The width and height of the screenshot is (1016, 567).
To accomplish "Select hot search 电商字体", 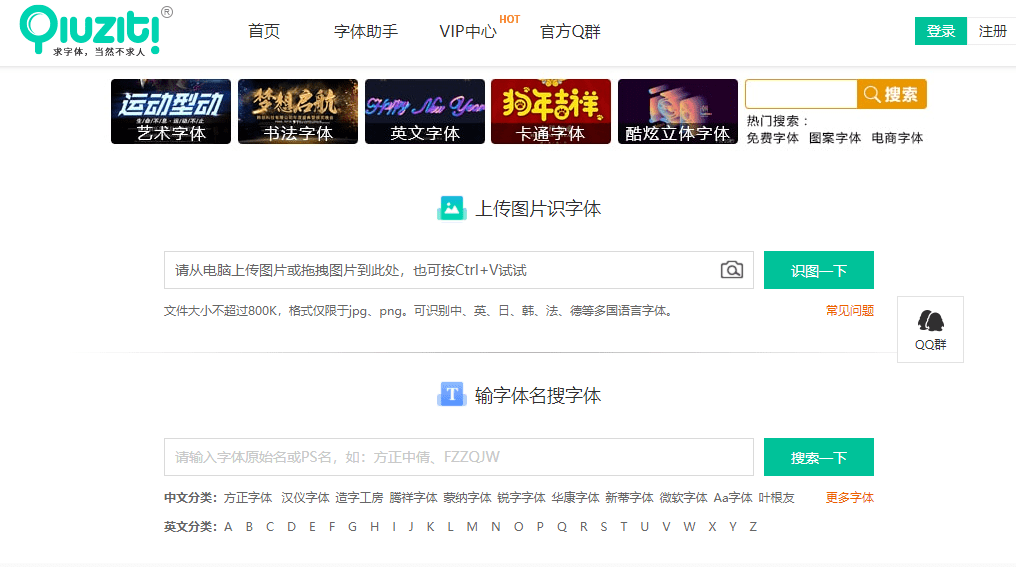I will click(x=897, y=138).
